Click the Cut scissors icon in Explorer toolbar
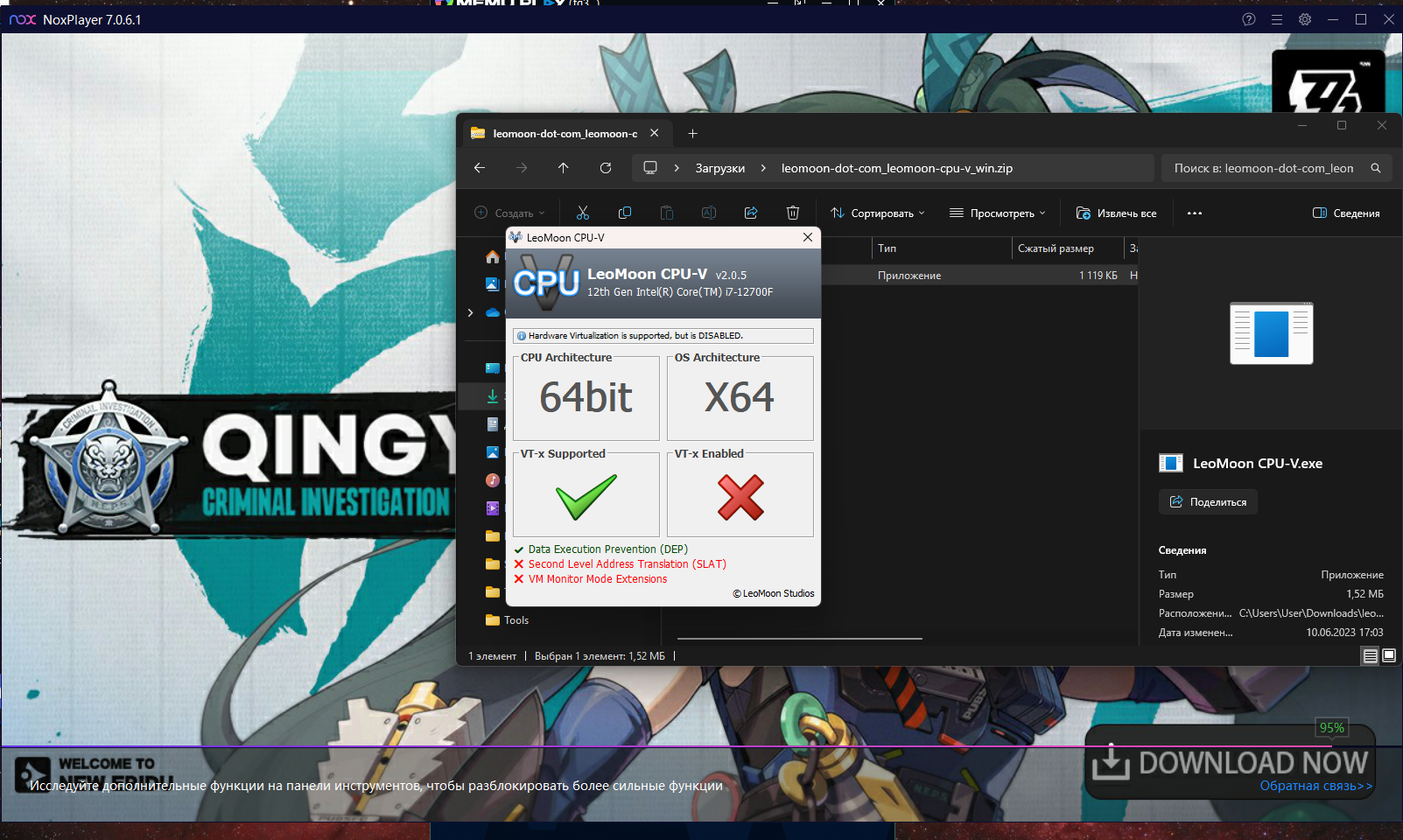The image size is (1403, 840). (x=583, y=213)
